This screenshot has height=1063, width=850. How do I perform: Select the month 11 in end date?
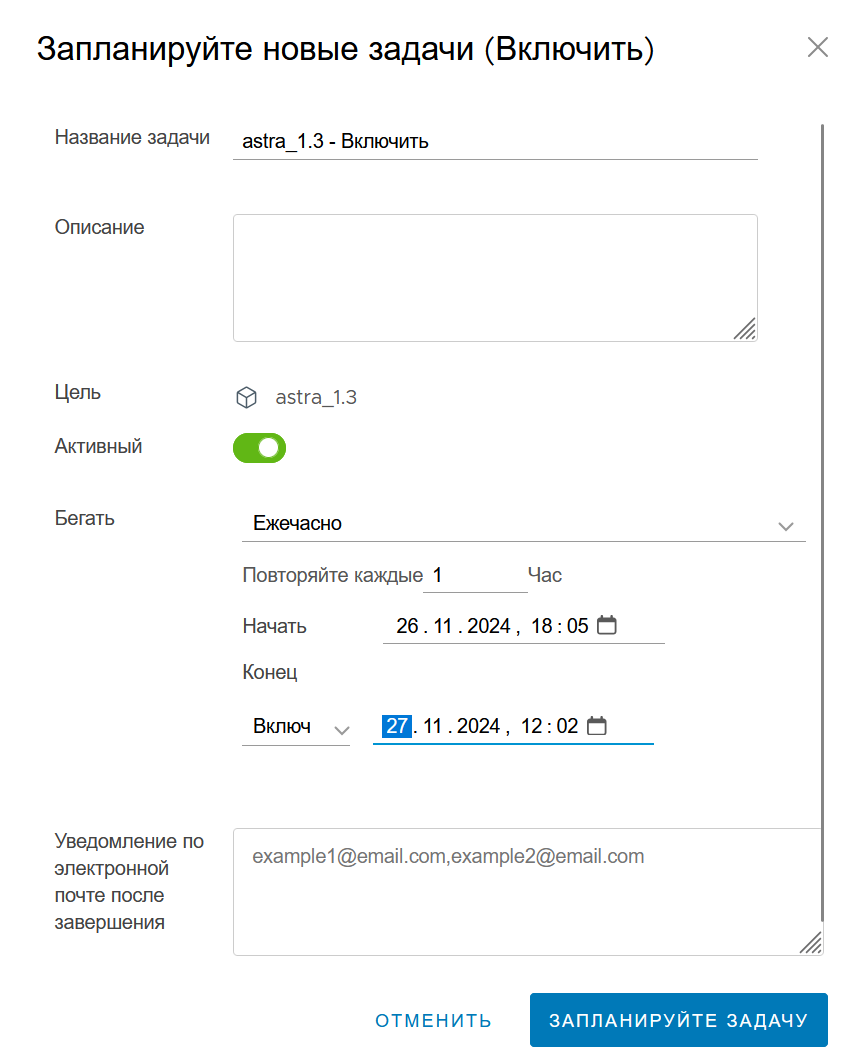[x=432, y=726]
